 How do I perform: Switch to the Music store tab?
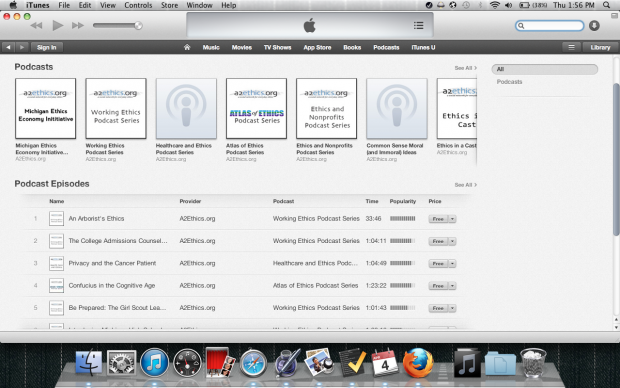click(211, 47)
